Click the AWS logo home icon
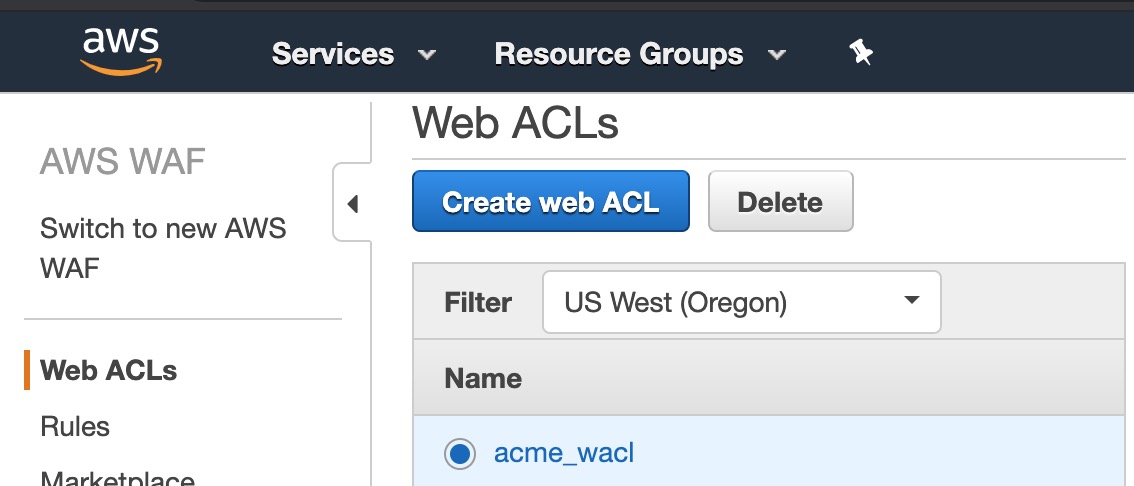1134x486 pixels. tap(121, 52)
